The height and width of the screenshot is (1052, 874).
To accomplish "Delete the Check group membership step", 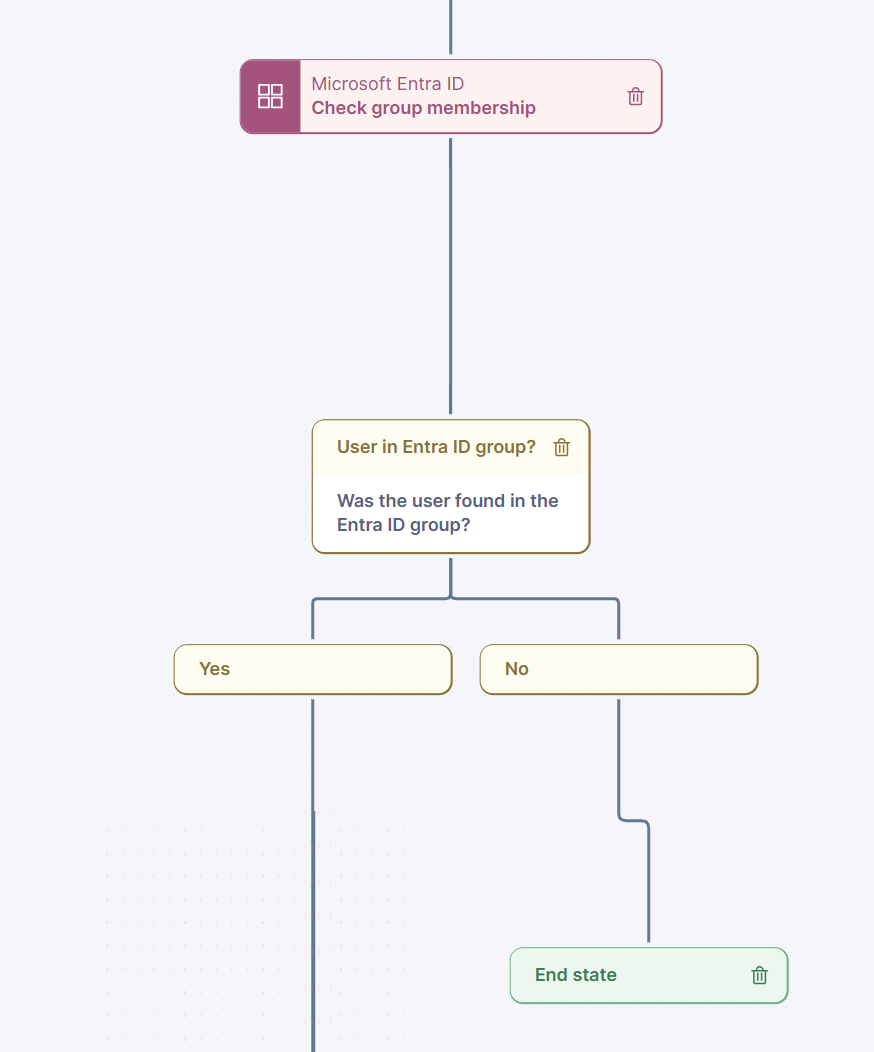I will pos(635,96).
